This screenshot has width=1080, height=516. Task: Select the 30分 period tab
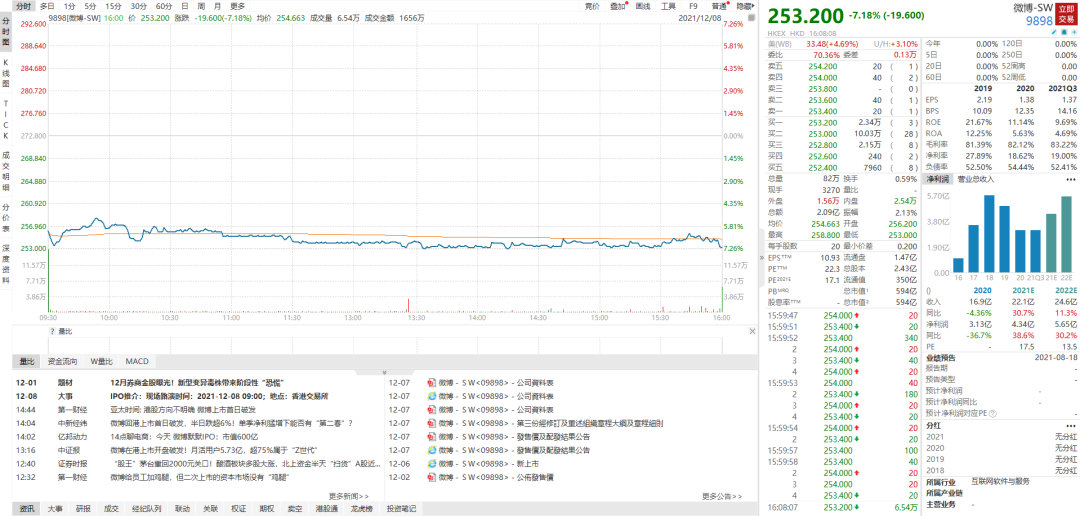[x=138, y=6]
